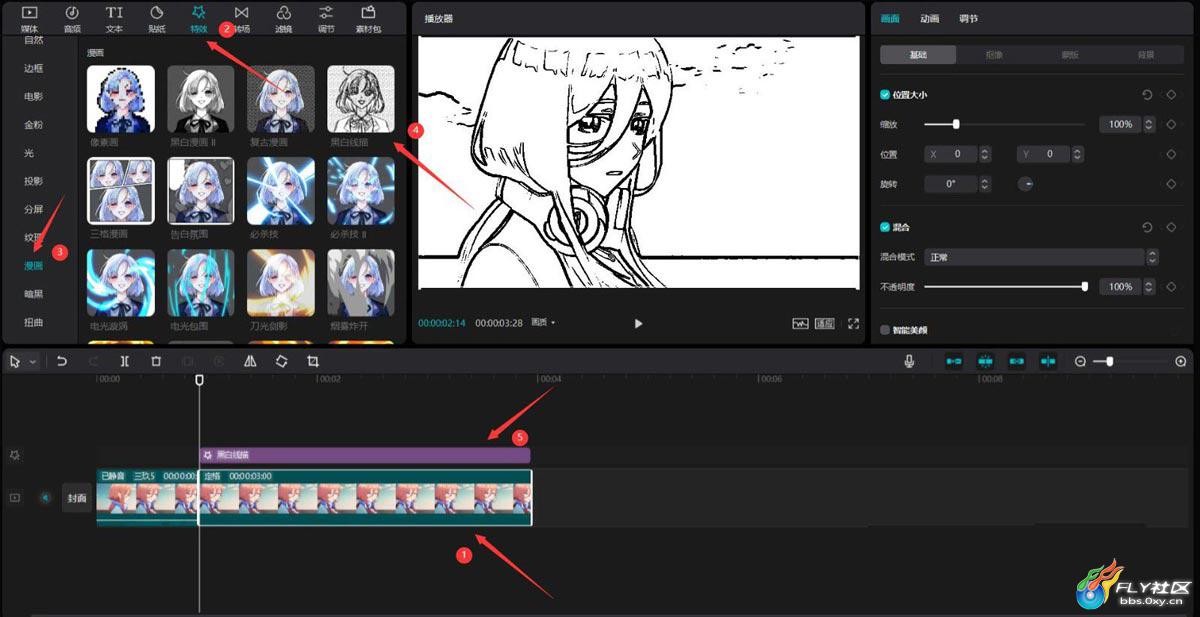1200x617 pixels.
Task: Select the 电影 effects category
Action: pyautogui.click(x=34, y=96)
